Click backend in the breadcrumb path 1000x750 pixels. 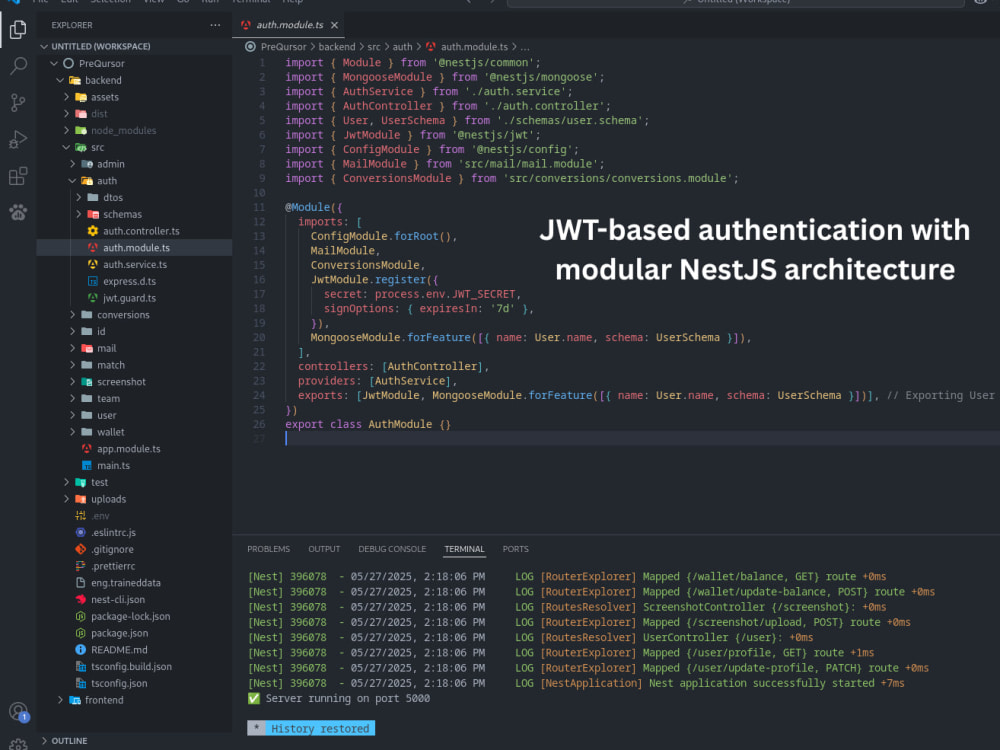(x=337, y=47)
